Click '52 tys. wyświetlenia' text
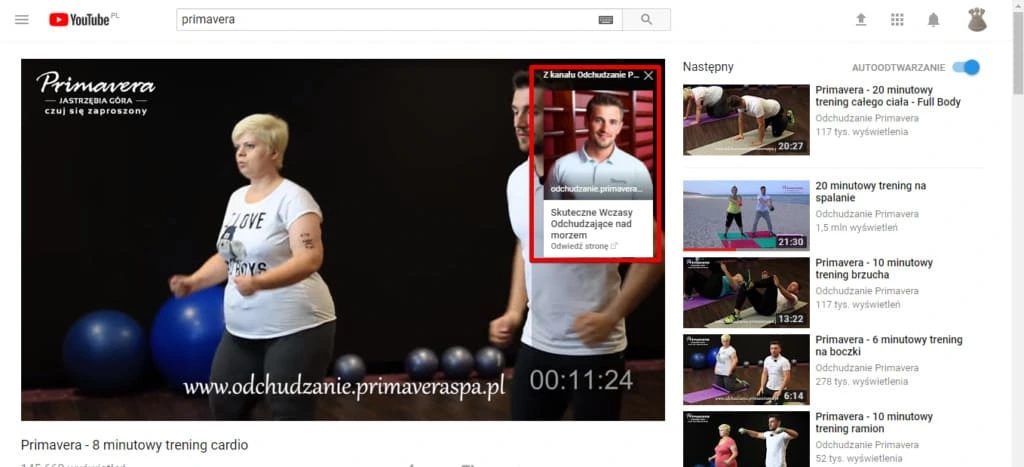Screen dimensions: 1024x467 click(x=859, y=459)
